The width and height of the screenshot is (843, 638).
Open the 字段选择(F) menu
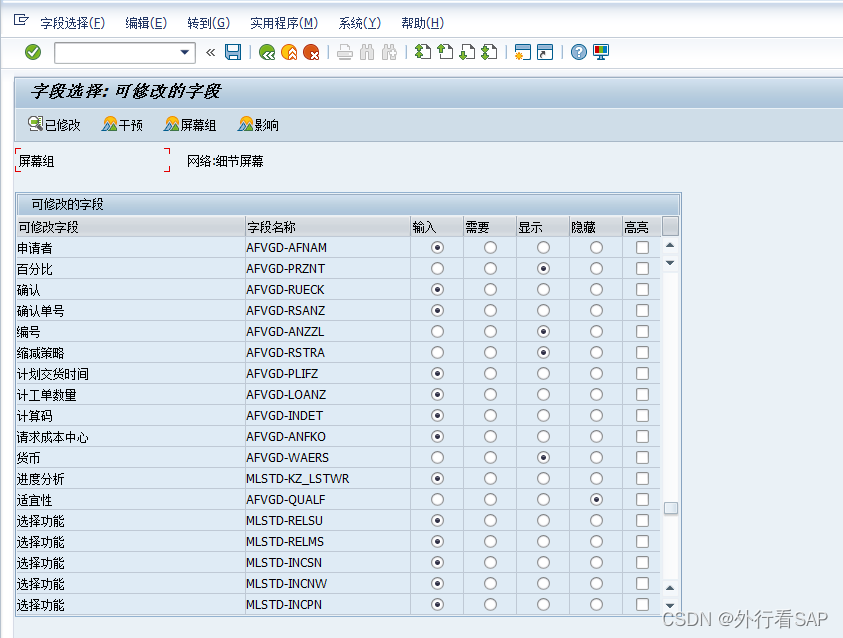[73, 23]
